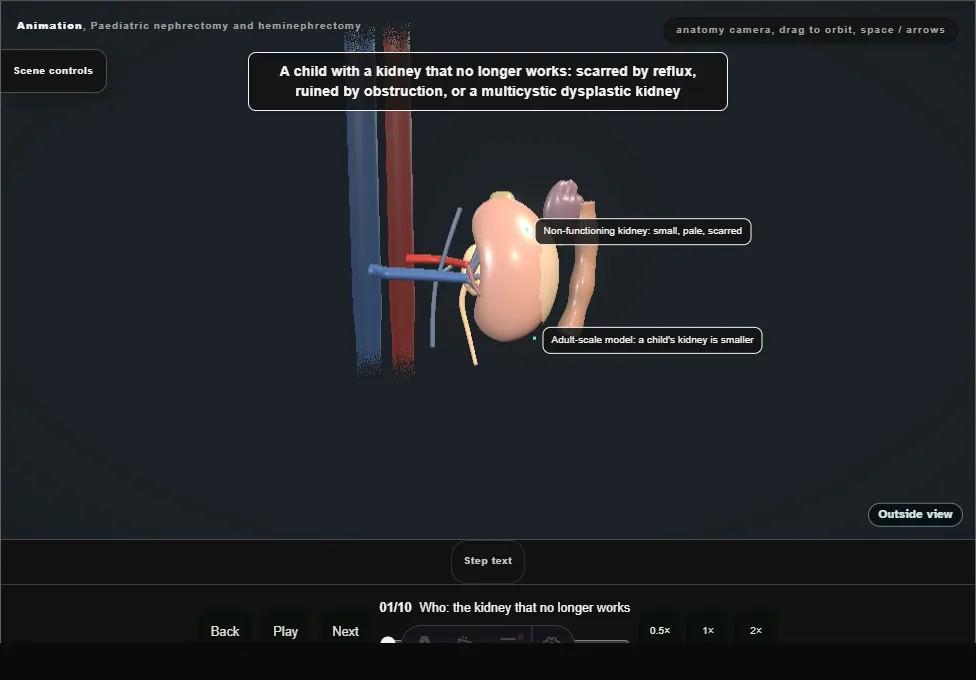Play the animation

[x=285, y=631]
